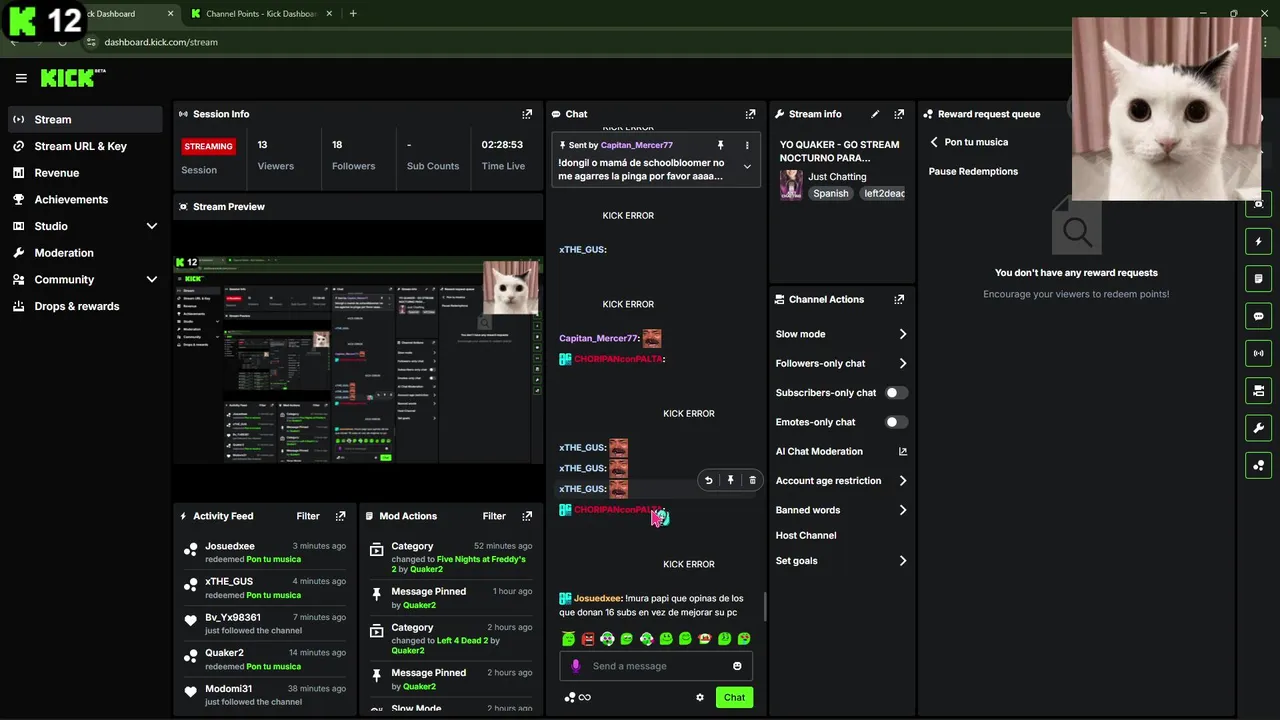The width and height of the screenshot is (1280, 720).
Task: Open pinned message three-dot options
Action: point(747,145)
